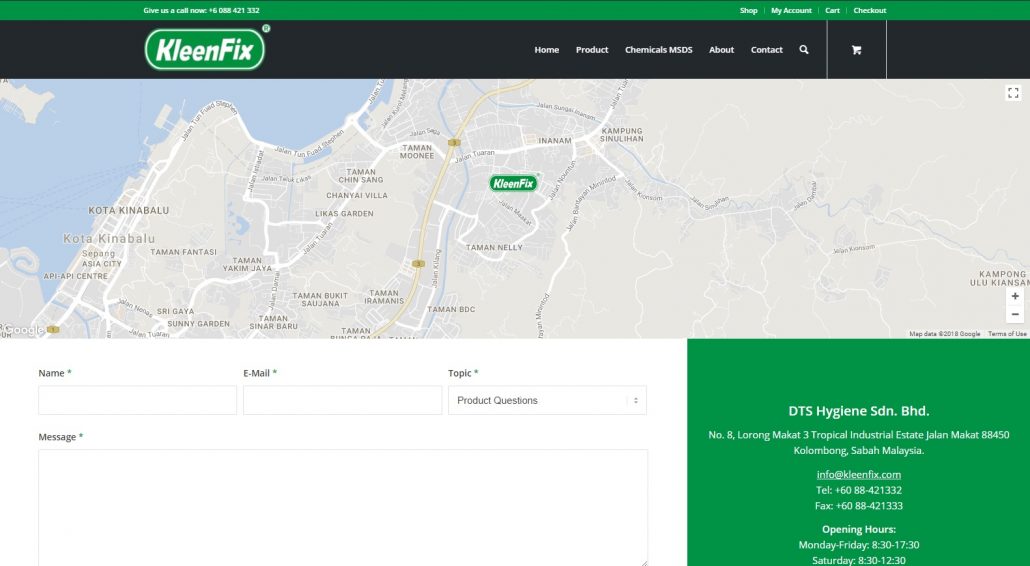
Task: Click the Shop link in top bar
Action: coord(748,10)
